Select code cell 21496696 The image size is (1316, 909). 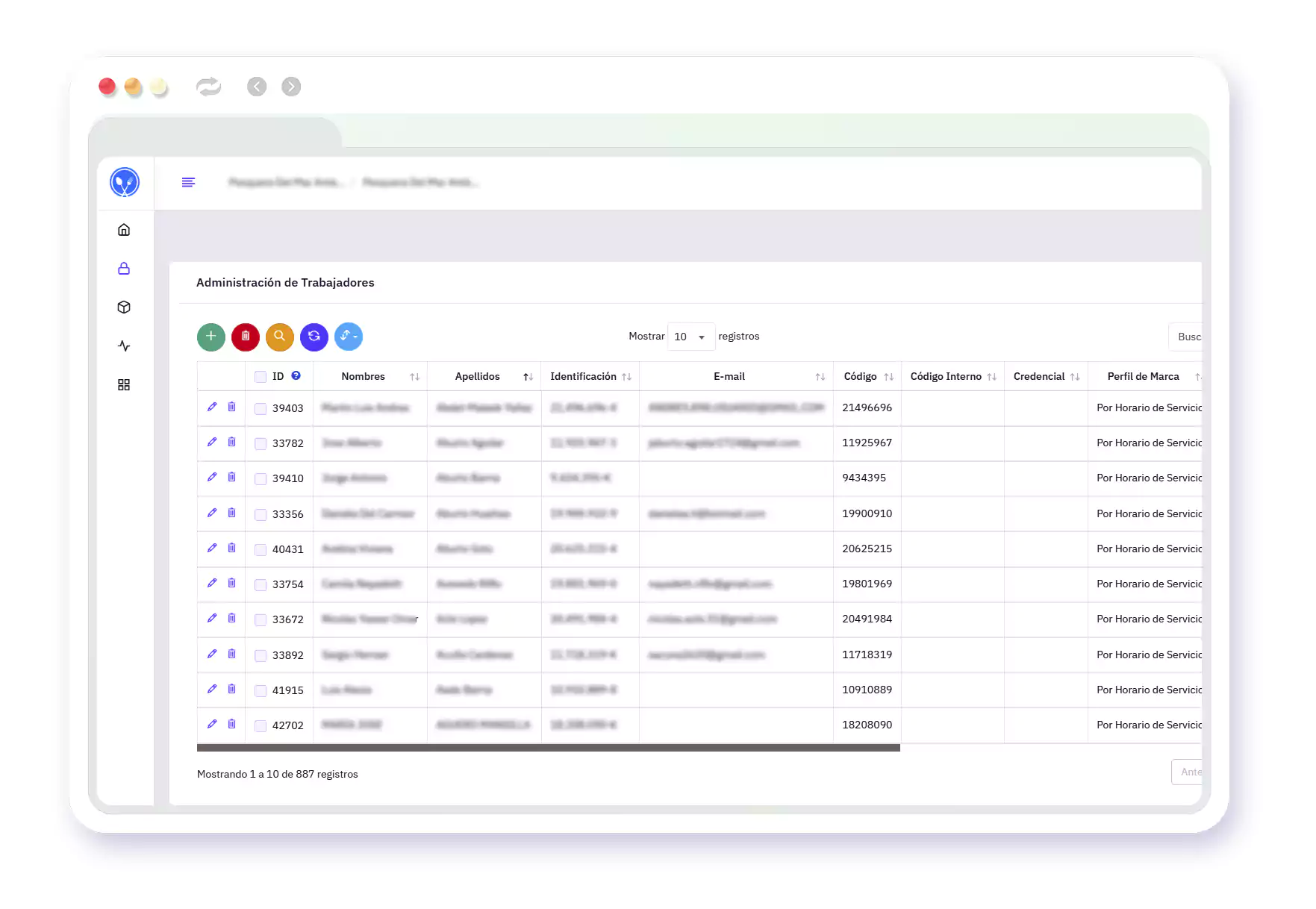coord(867,407)
